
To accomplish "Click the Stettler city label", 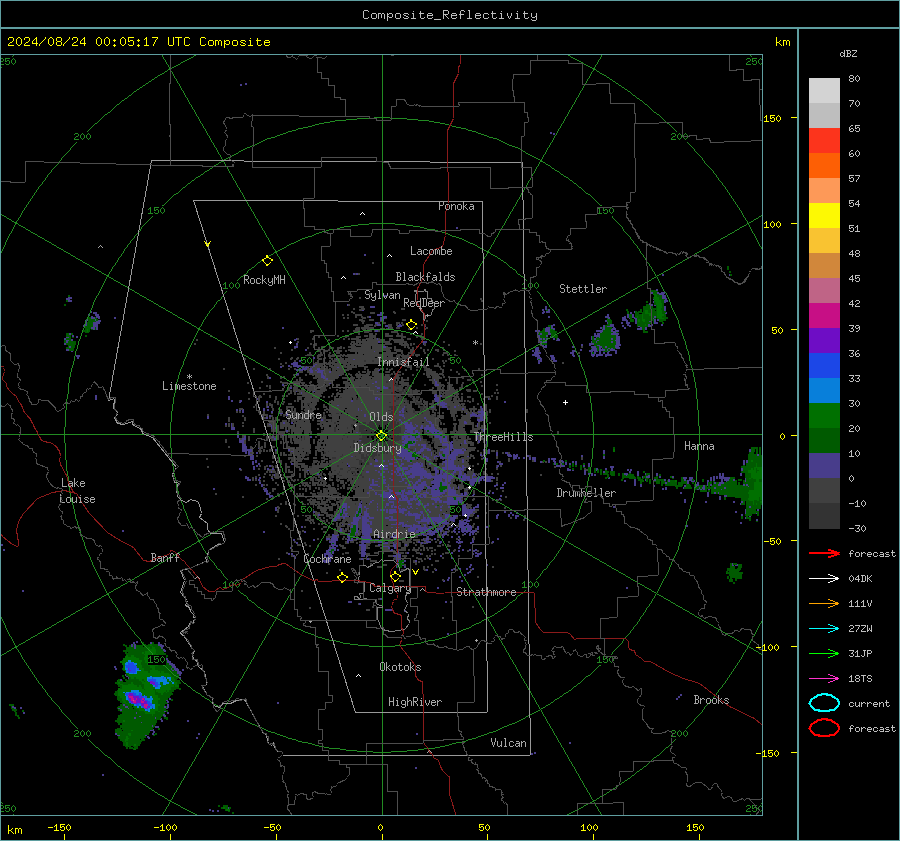I will point(583,289).
